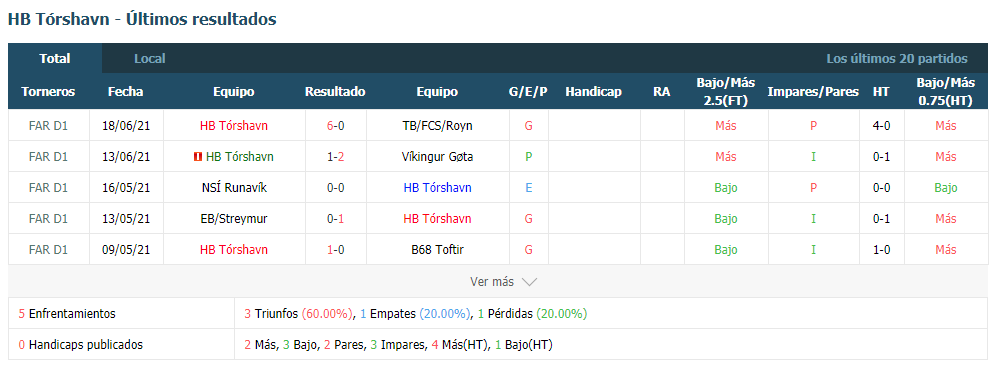Click the blue HB Tórshavn away team link
996x371 pixels.
click(437, 188)
